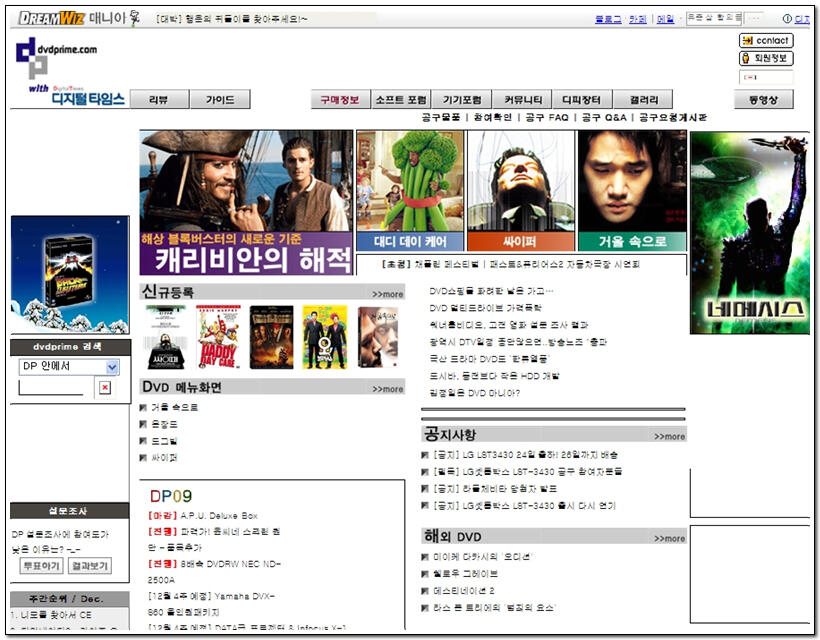The height and width of the screenshot is (640, 820).
Task: Click the info circle icon at top right
Action: click(x=787, y=19)
